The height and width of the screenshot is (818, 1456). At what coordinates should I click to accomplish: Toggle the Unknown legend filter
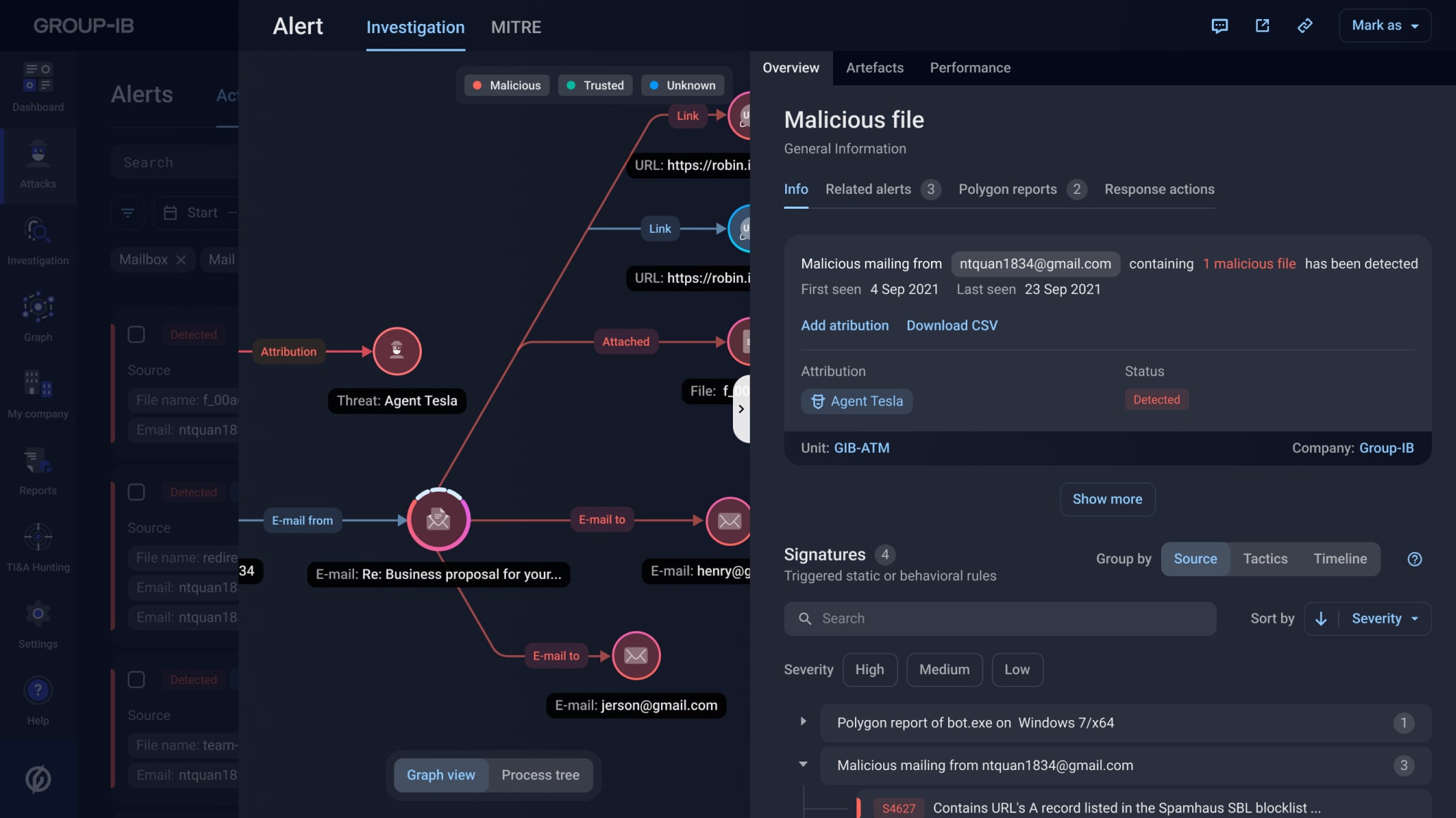tap(682, 85)
